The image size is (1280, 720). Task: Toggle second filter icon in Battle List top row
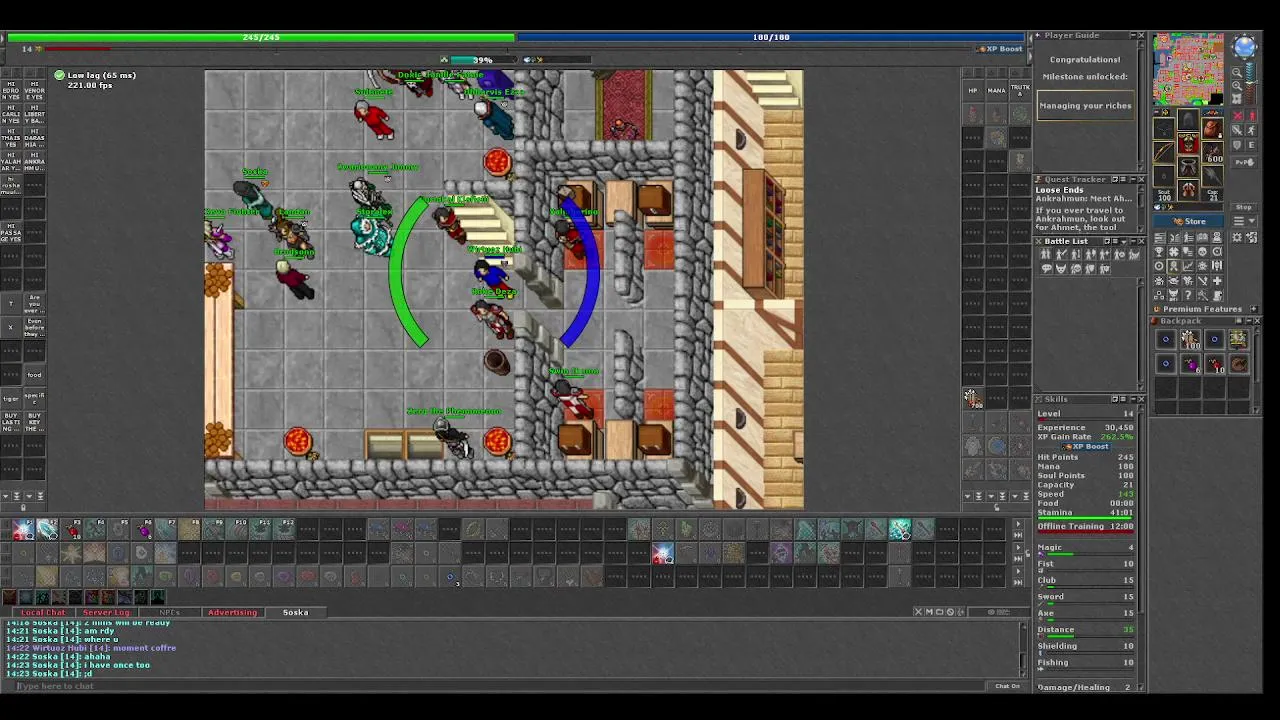tap(1061, 254)
